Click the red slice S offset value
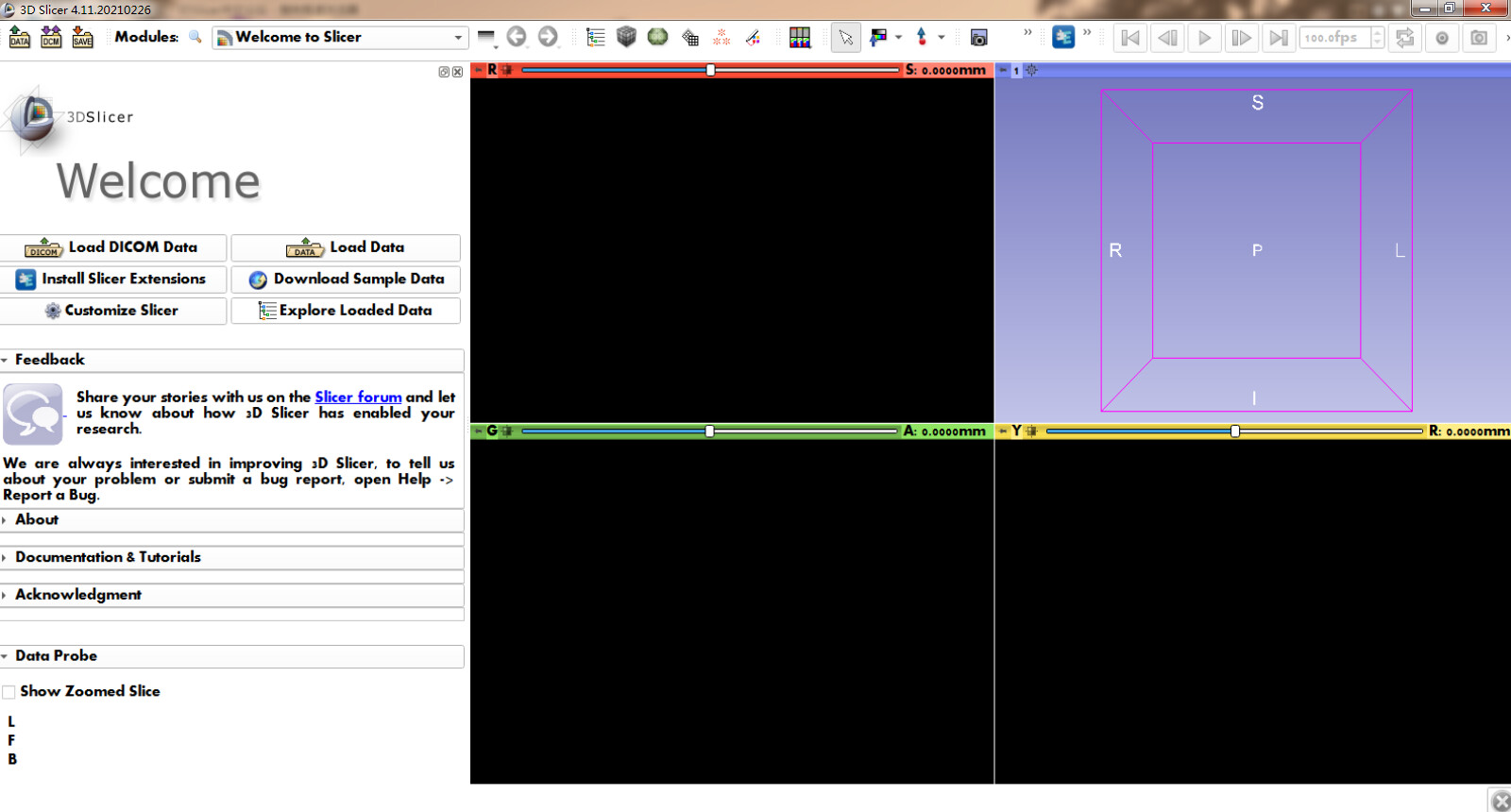The width and height of the screenshot is (1511, 812). pos(946,70)
